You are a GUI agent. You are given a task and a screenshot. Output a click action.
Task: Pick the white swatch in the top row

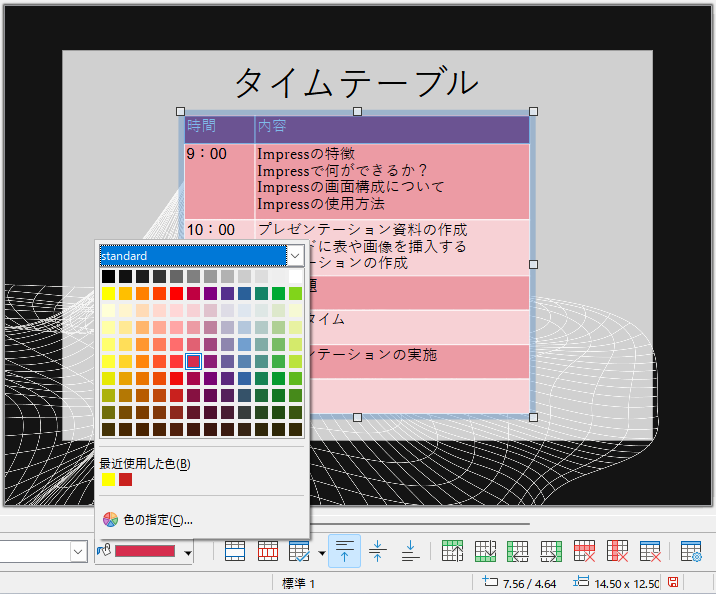tap(295, 276)
